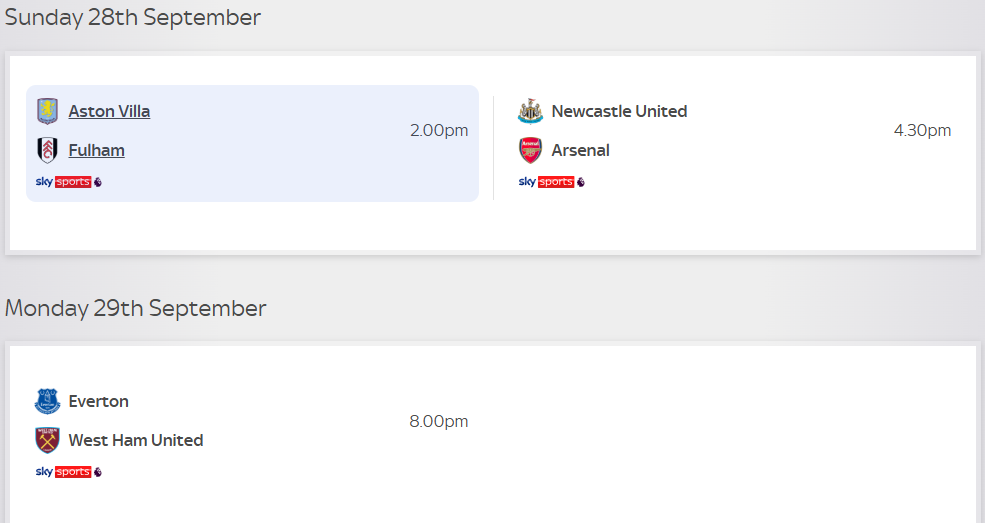Screen dimensions: 985x523
Task: Click the Aston Villa club crest
Action: (47, 111)
